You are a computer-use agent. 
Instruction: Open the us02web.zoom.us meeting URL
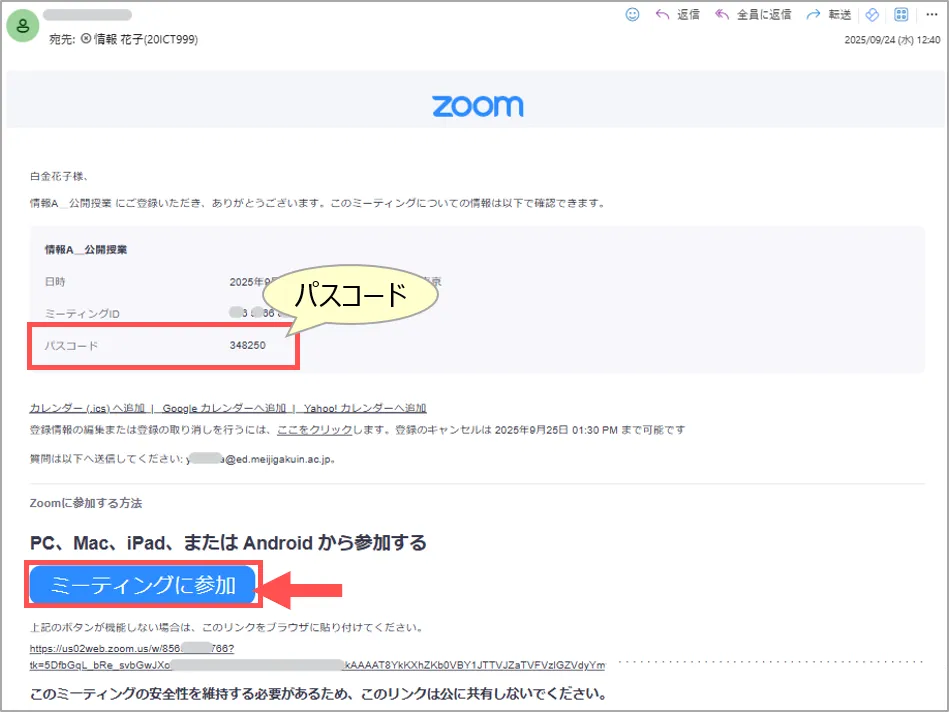(132, 648)
